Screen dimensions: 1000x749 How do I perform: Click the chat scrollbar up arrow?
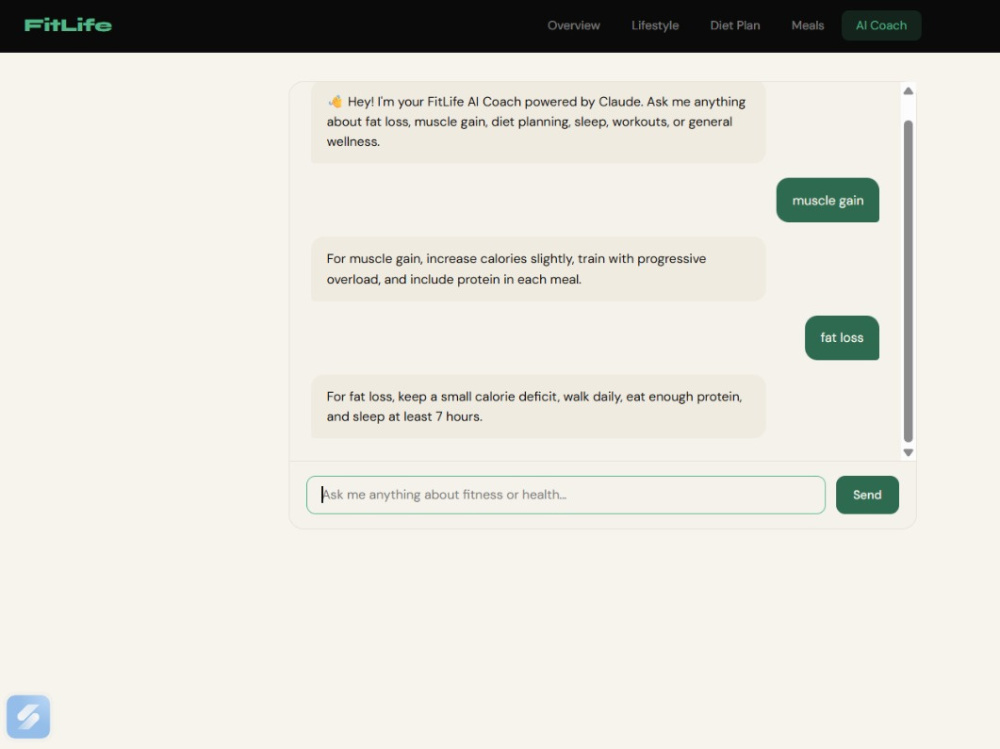pos(908,91)
